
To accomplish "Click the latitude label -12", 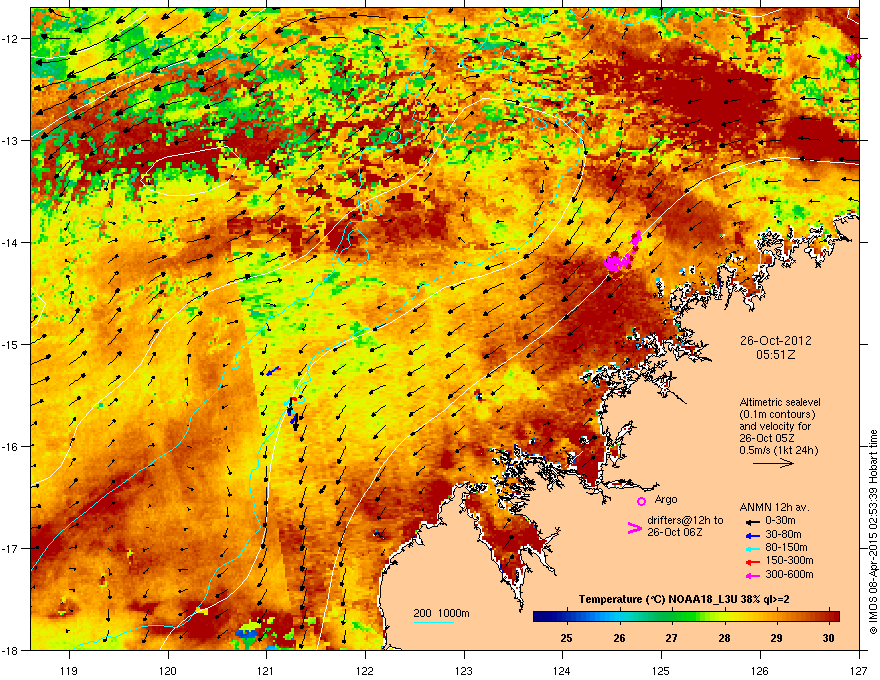I will (x=11, y=39).
